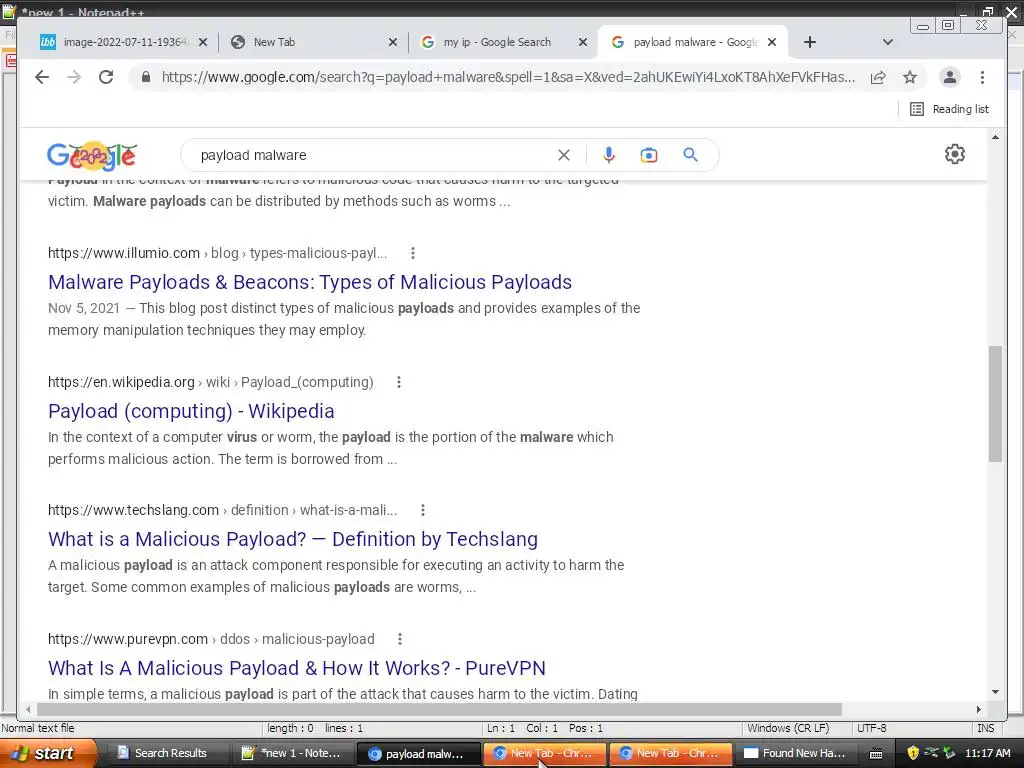
Task: Open Search Results taskbar item
Action: tap(166, 753)
